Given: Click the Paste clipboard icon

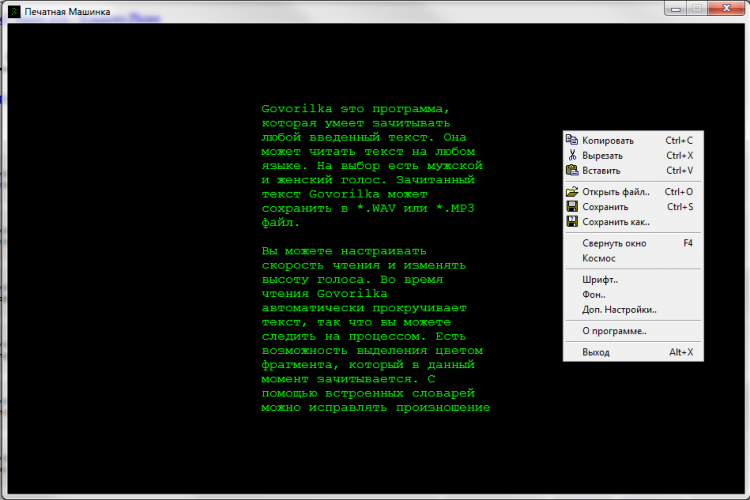Looking at the screenshot, I should point(572,170).
